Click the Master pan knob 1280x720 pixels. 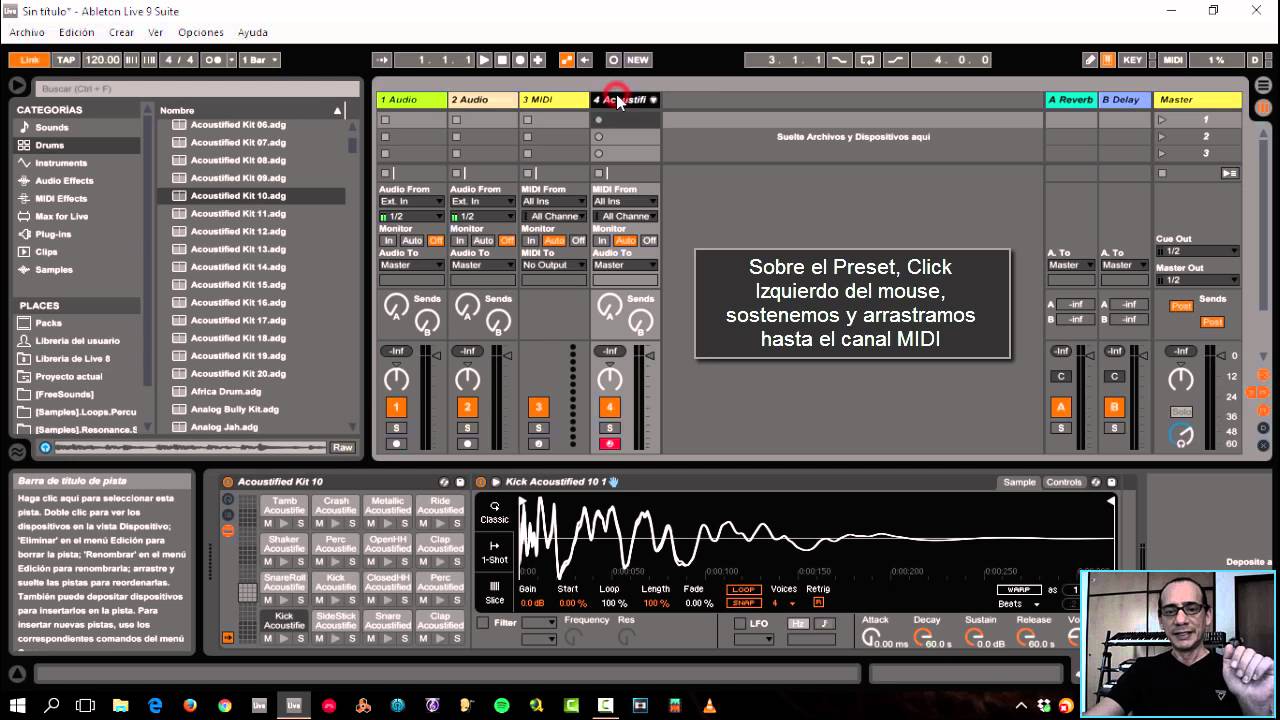pyautogui.click(x=1181, y=379)
